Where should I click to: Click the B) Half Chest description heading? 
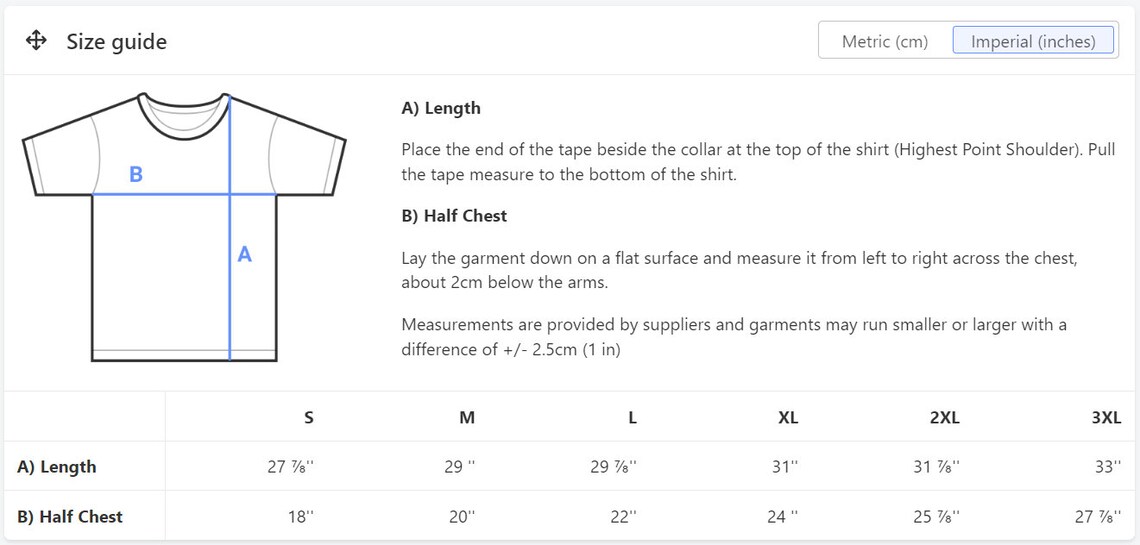click(x=454, y=216)
